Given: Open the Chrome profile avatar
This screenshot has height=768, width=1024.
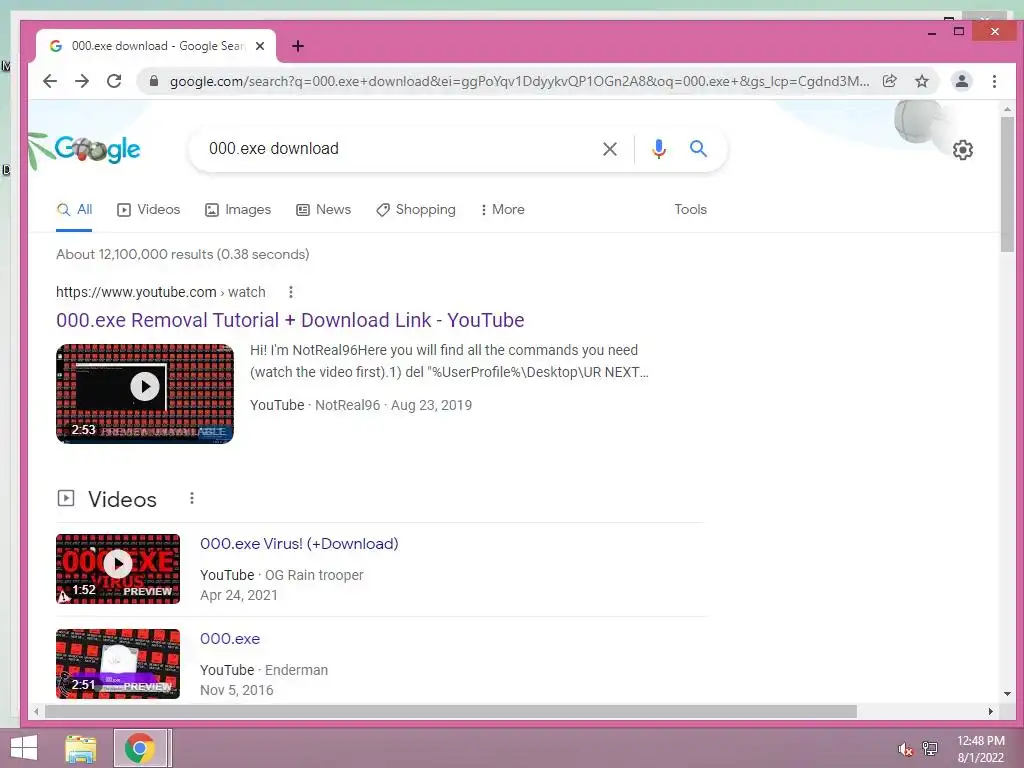Looking at the screenshot, I should (961, 81).
